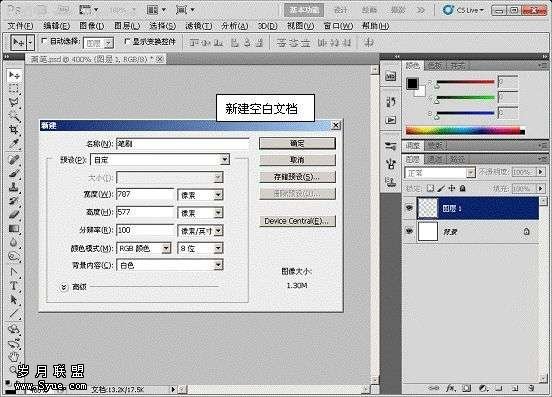This screenshot has height=397, width=552.
Task: Select the Crop tool
Action: click(x=14, y=130)
